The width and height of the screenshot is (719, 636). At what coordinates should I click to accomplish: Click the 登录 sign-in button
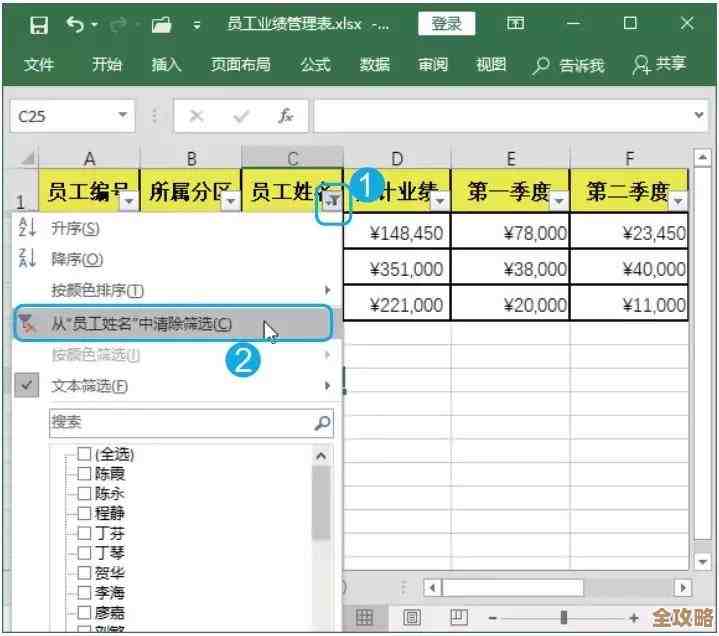pyautogui.click(x=447, y=23)
